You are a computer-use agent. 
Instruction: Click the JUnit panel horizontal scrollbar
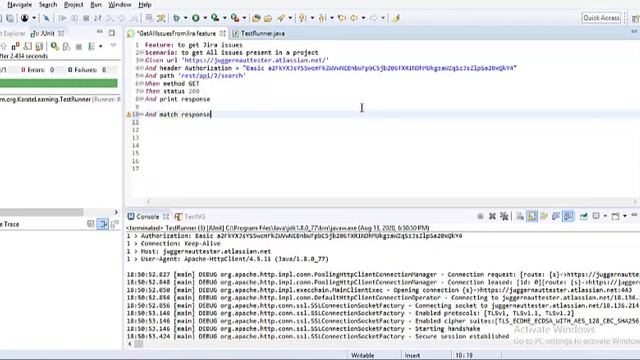(x=41, y=212)
